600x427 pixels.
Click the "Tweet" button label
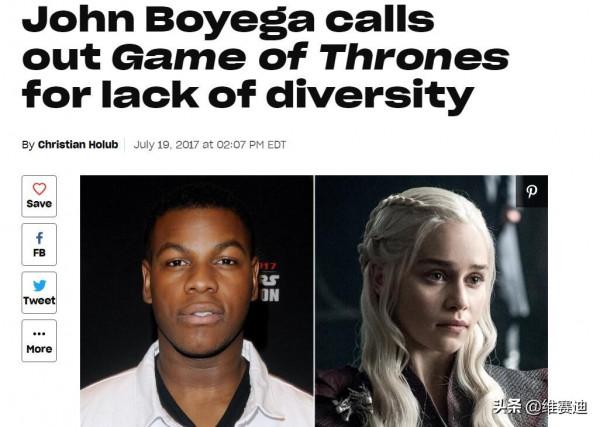pos(39,301)
